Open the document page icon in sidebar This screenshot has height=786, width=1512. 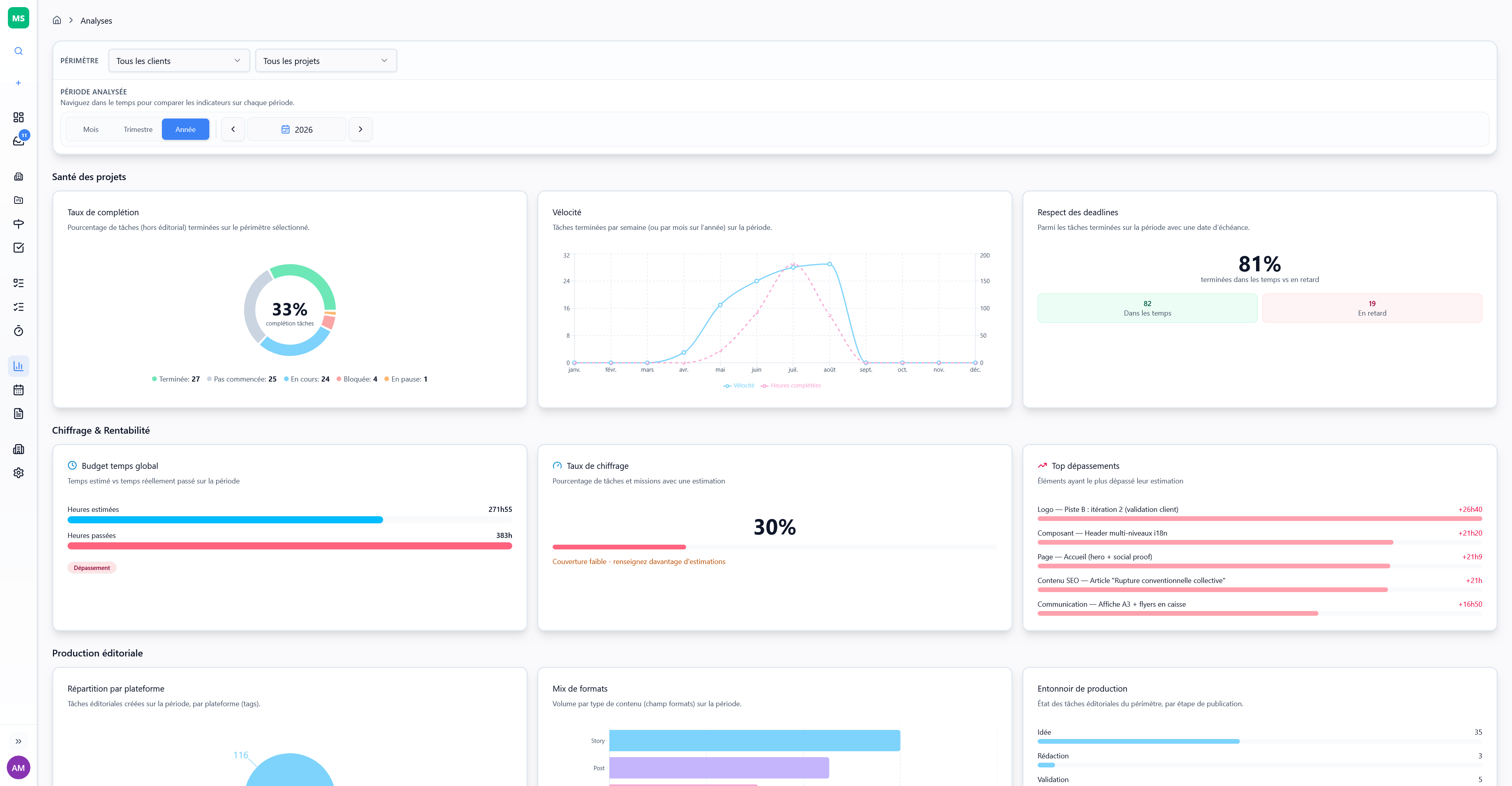point(18,414)
